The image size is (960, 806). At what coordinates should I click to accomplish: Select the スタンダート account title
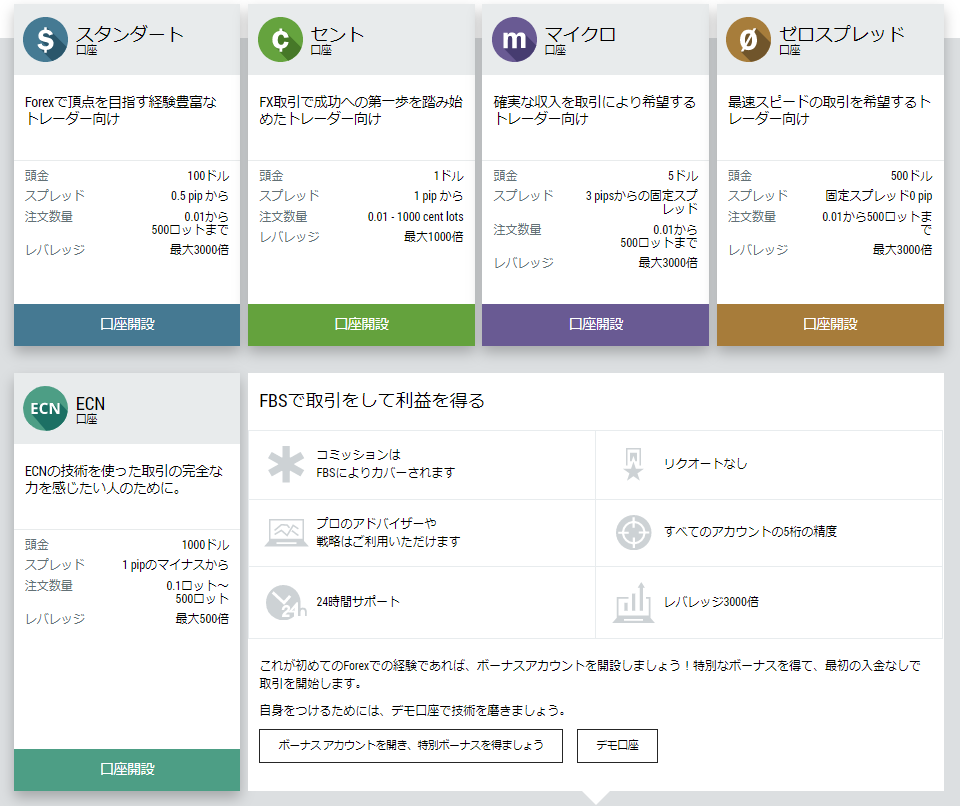pyautogui.click(x=130, y=34)
